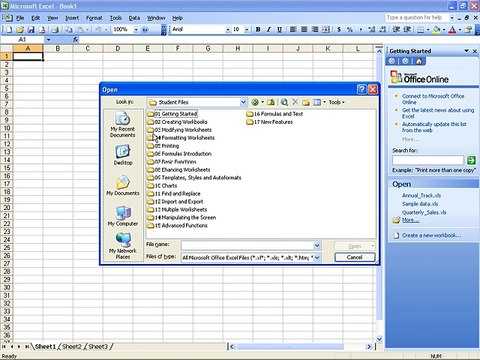The width and height of the screenshot is (480, 360).
Task: Apply the Fill Color bucket
Action: pos(436,30)
